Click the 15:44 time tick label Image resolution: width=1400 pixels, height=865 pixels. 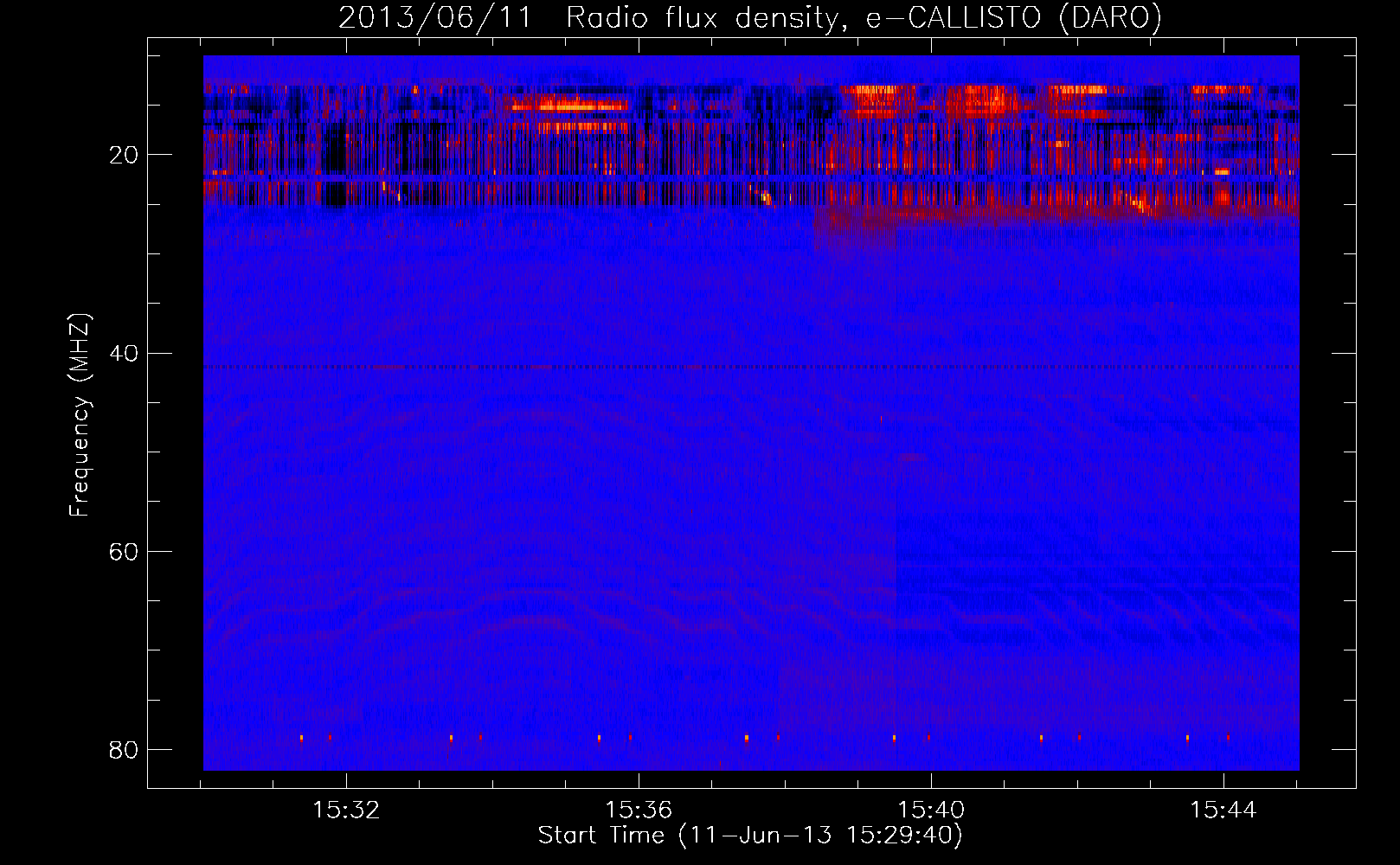coord(1223,811)
